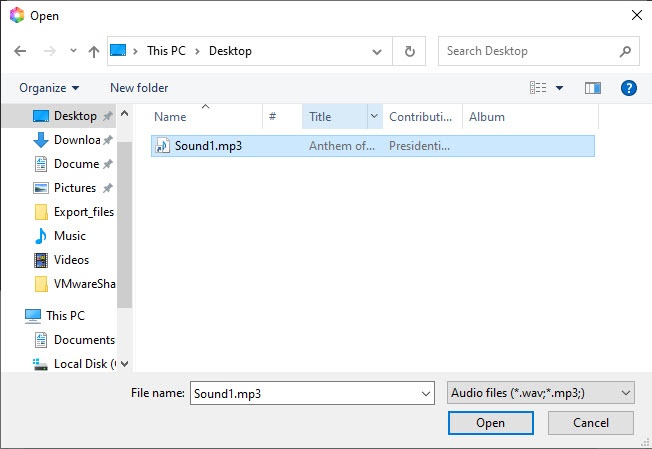This screenshot has width=652, height=449.
Task: Open the Audio files type dropdown
Action: (x=541, y=393)
